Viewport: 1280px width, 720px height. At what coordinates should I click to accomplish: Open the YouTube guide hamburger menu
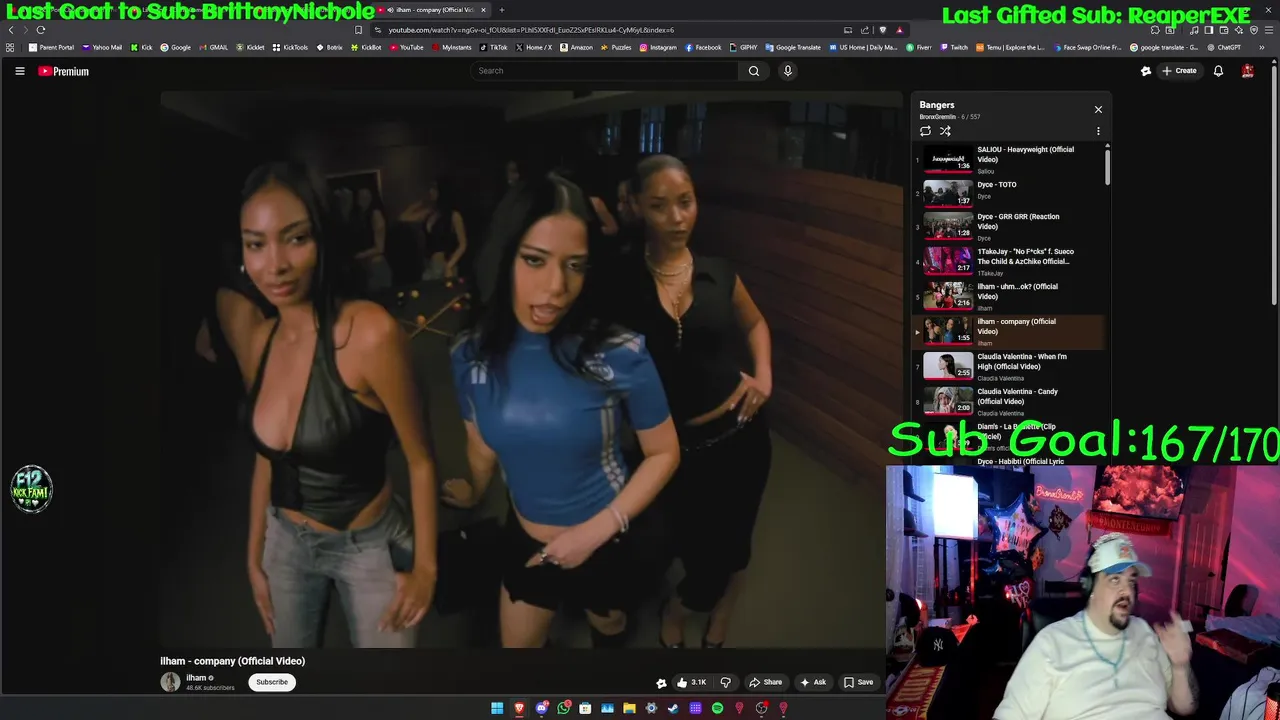pos(19,71)
